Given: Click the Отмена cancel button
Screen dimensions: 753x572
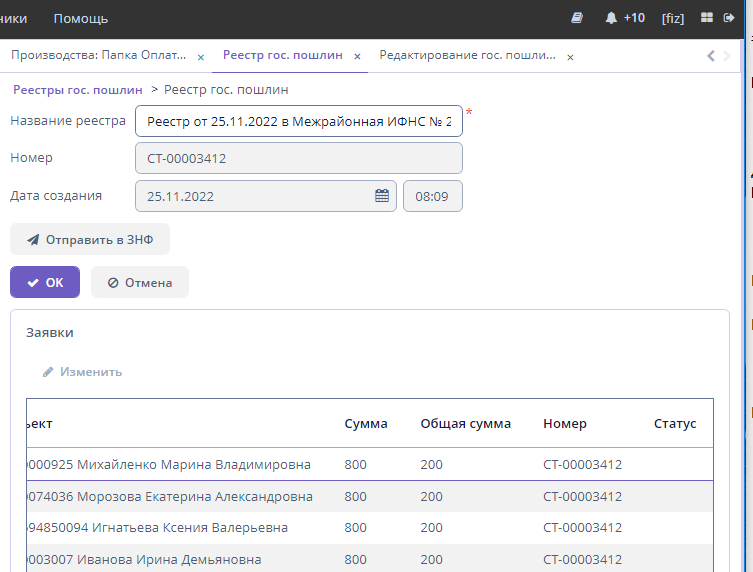Looking at the screenshot, I should point(140,283).
